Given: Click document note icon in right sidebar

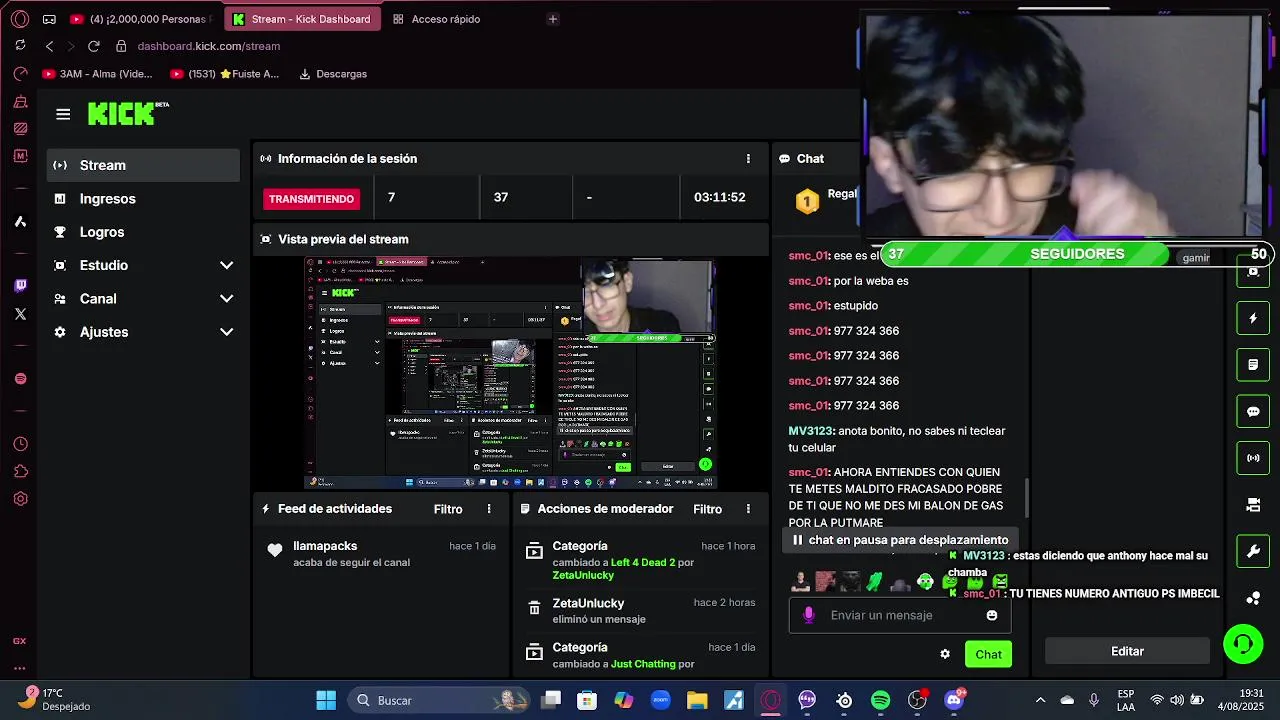Looking at the screenshot, I should pos(1253,365).
